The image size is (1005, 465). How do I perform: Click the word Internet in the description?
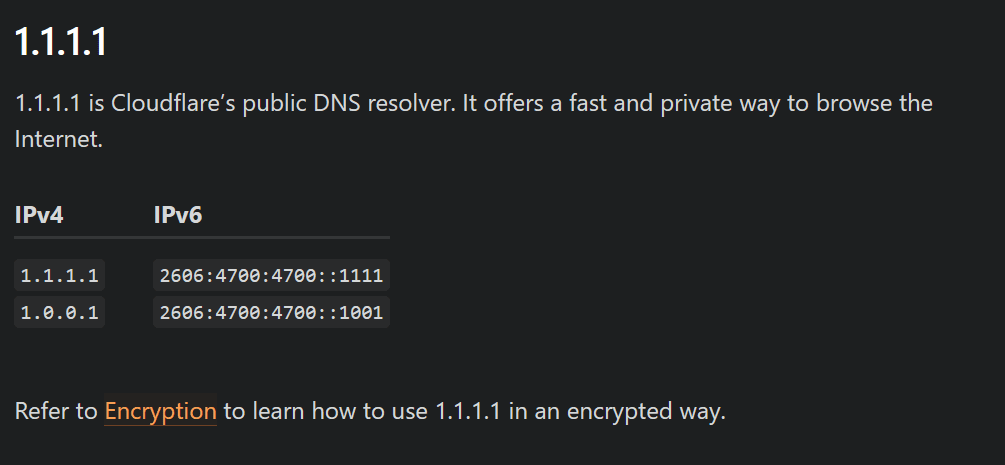[58, 139]
